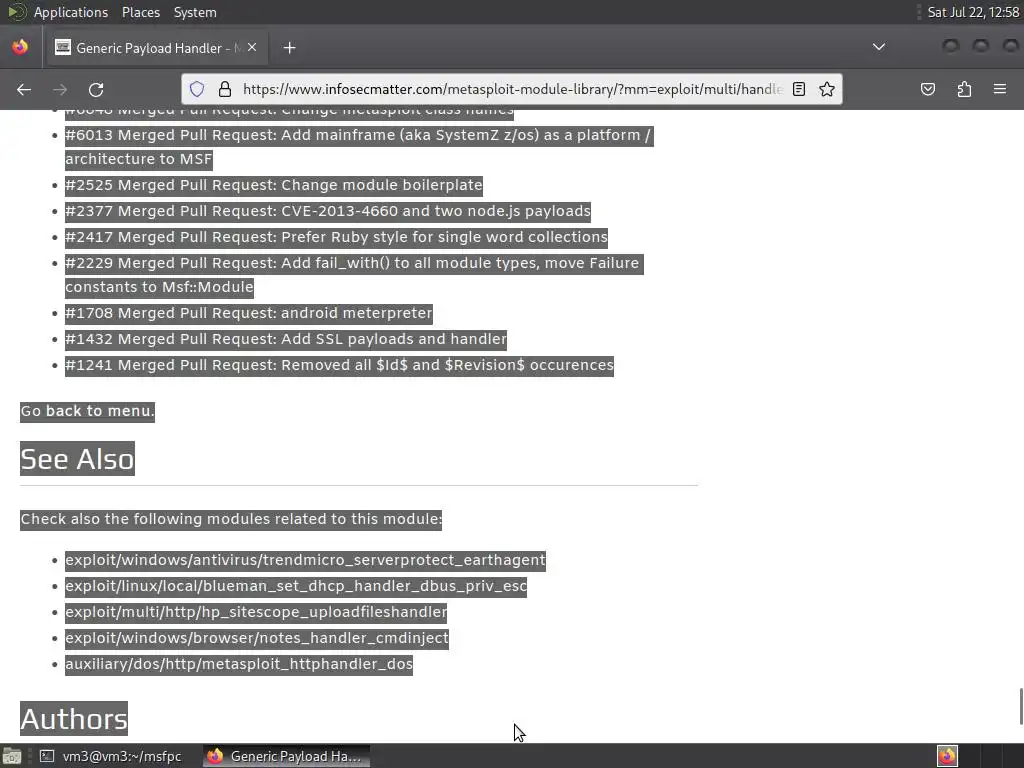Open the Save to Pocket icon
Image resolution: width=1024 pixels, height=768 pixels.
928,89
